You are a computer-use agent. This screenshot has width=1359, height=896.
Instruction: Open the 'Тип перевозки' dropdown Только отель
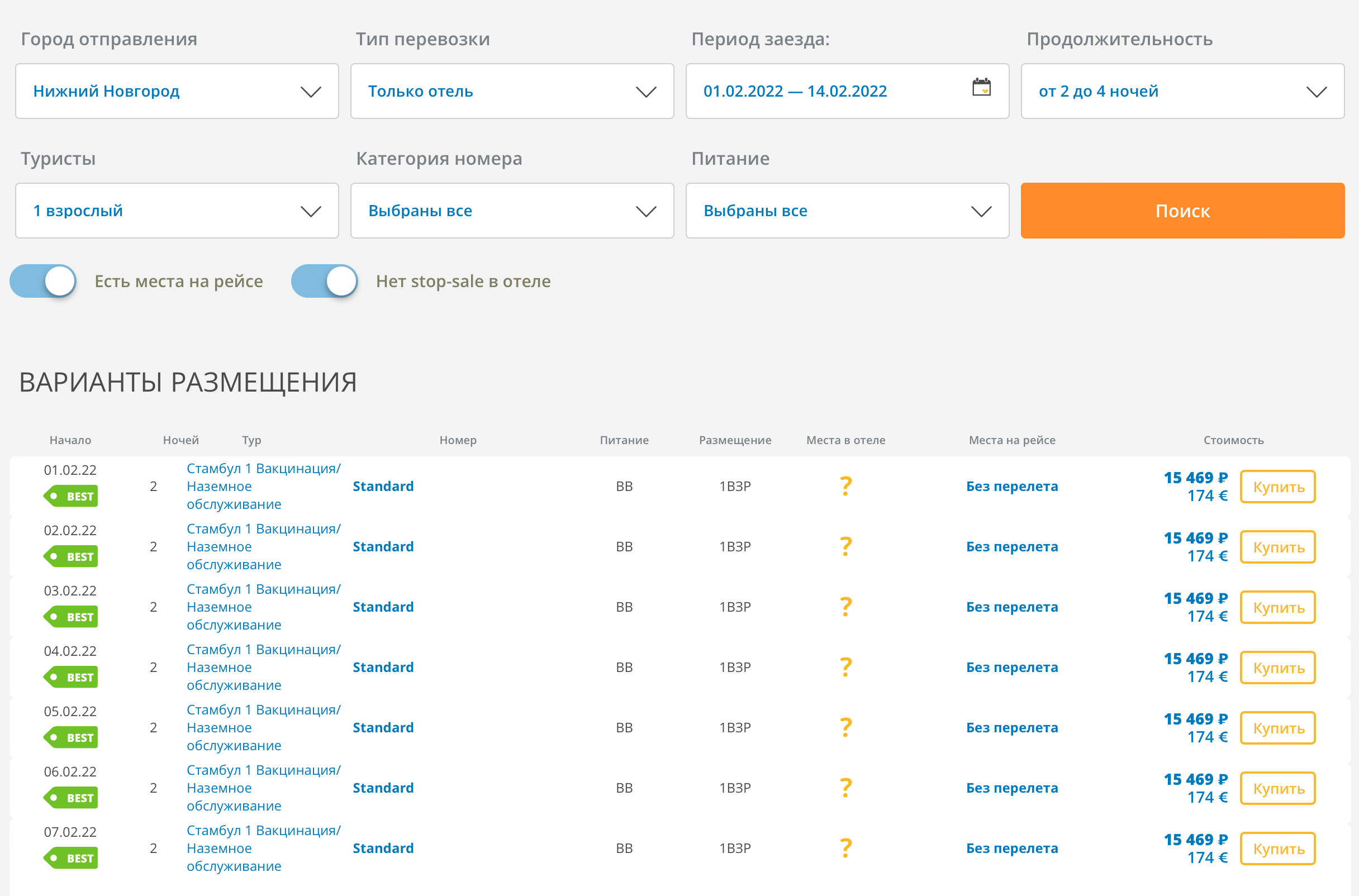coord(512,92)
